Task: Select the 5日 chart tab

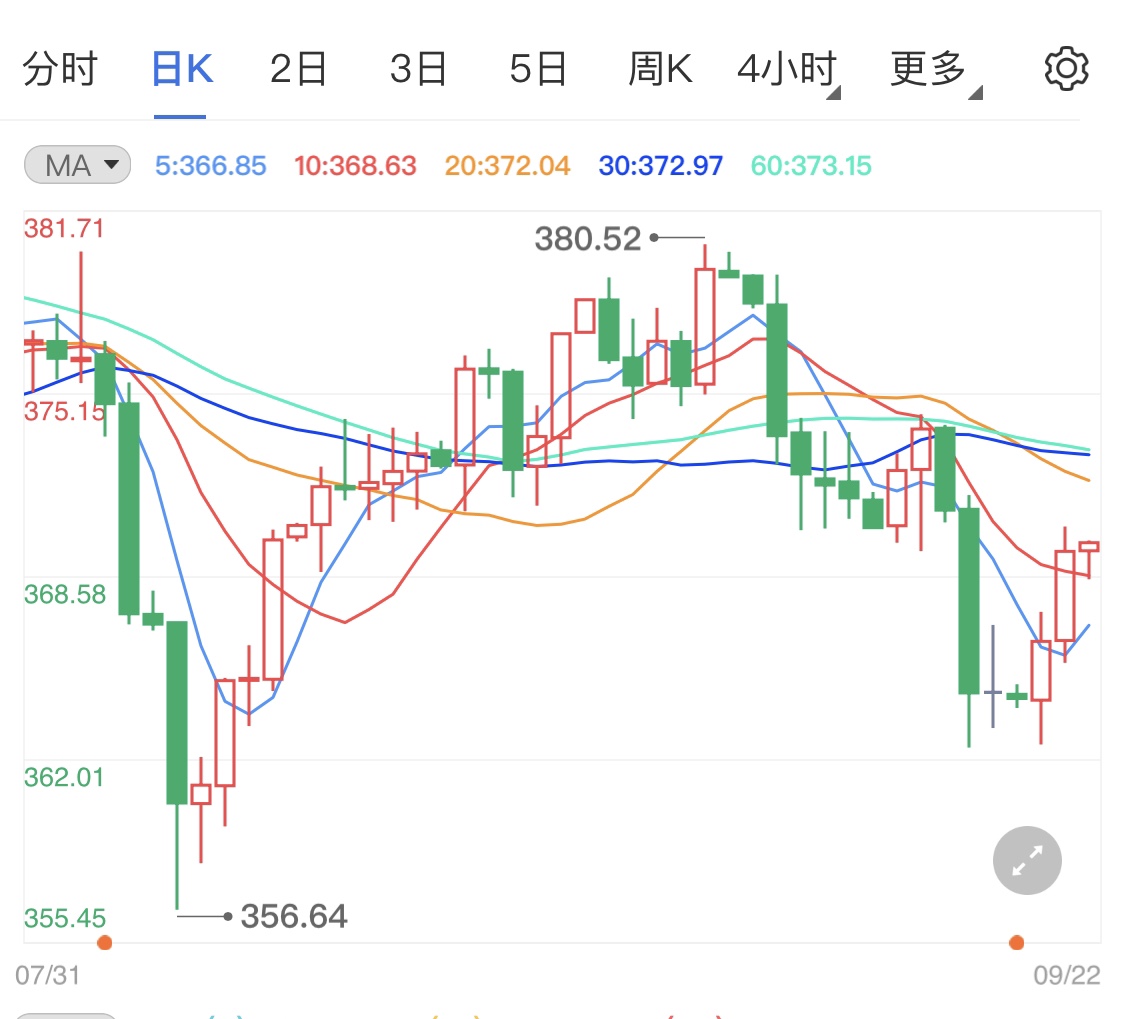Action: pyautogui.click(x=538, y=67)
